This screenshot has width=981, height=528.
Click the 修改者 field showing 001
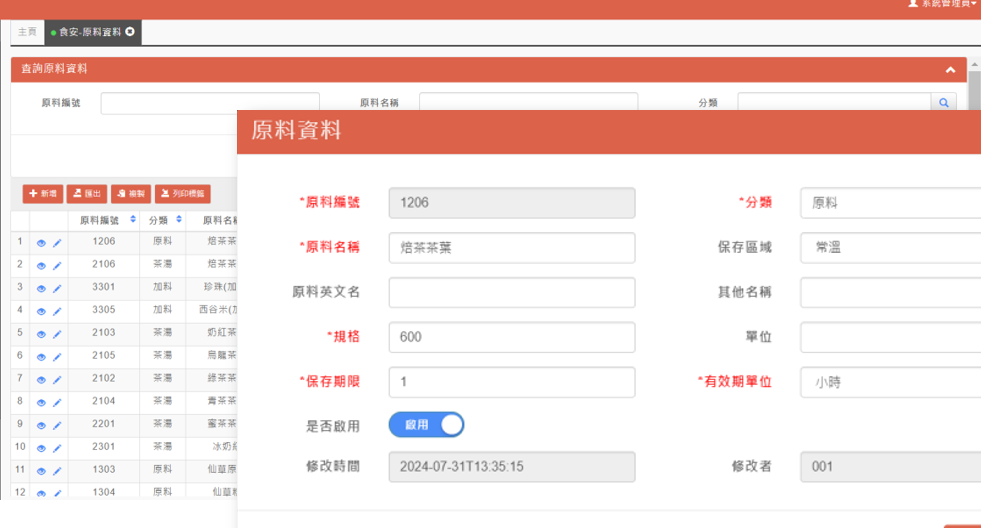coord(890,467)
